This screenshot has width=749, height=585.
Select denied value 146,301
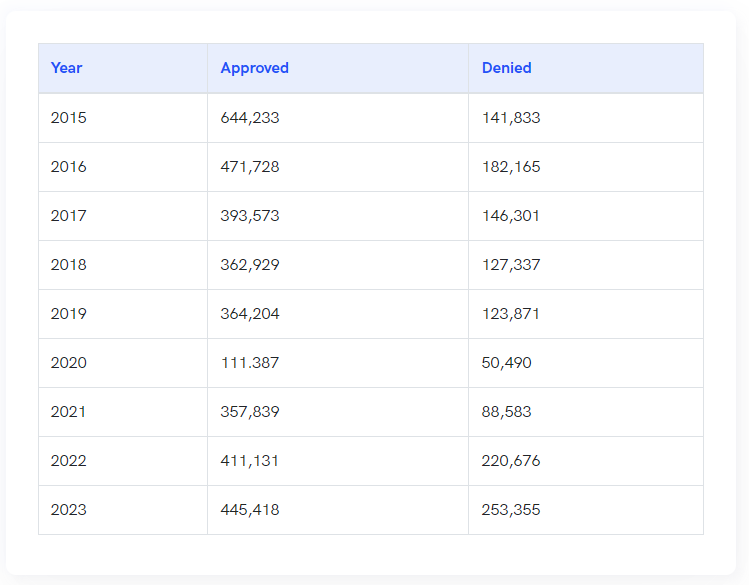tap(511, 216)
